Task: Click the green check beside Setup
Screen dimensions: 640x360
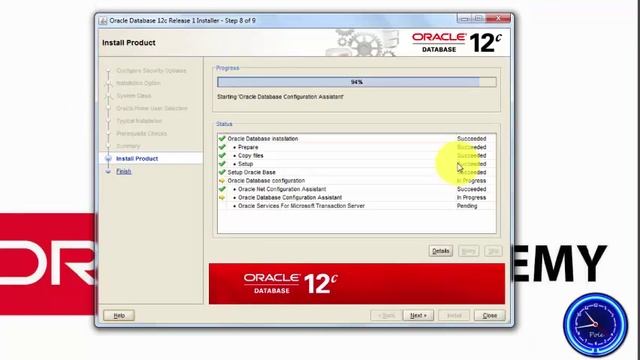Action: 222,164
